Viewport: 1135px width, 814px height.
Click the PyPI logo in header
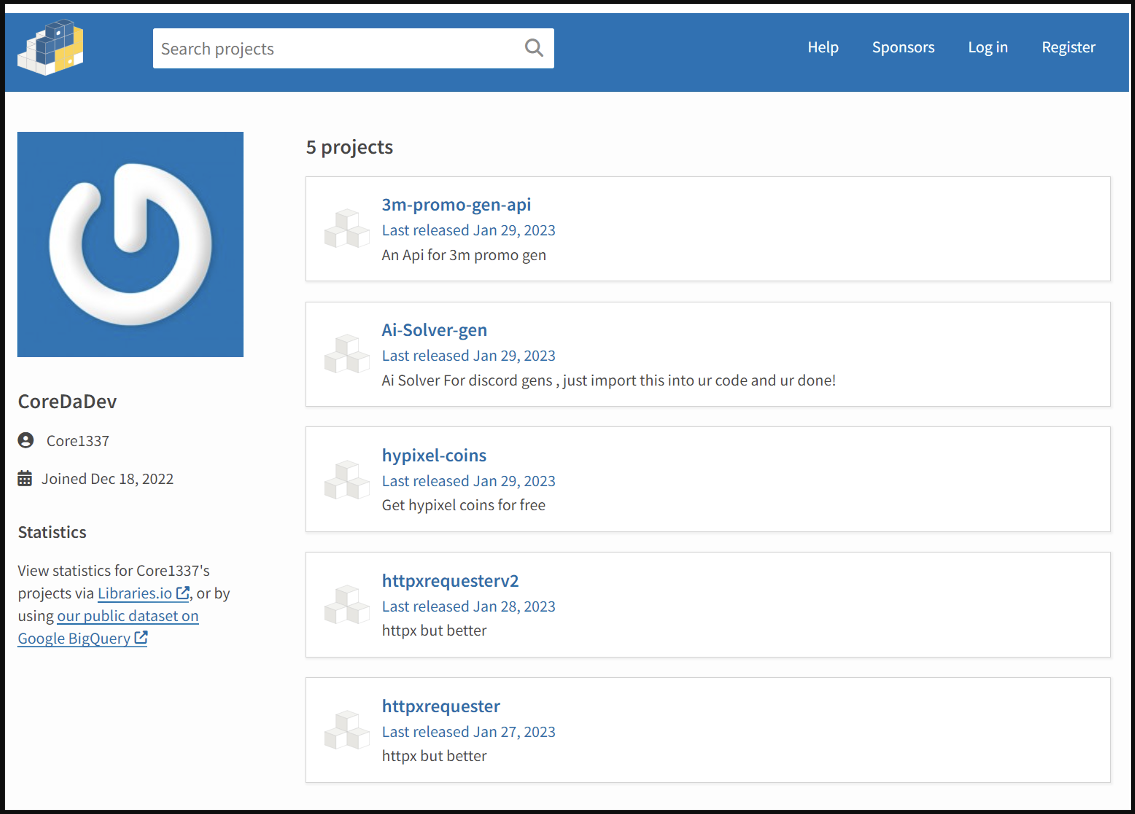click(50, 47)
